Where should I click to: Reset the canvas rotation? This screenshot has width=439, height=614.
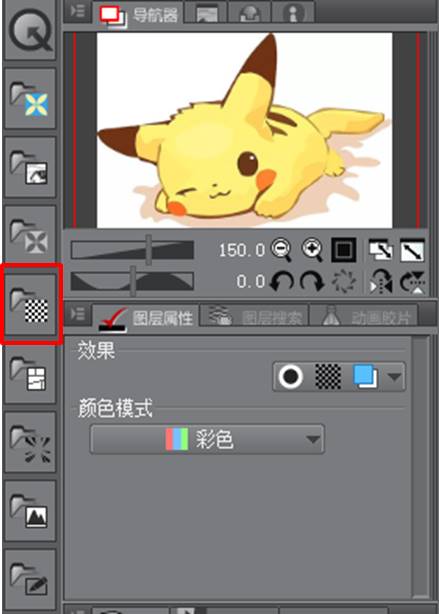pyautogui.click(x=344, y=281)
